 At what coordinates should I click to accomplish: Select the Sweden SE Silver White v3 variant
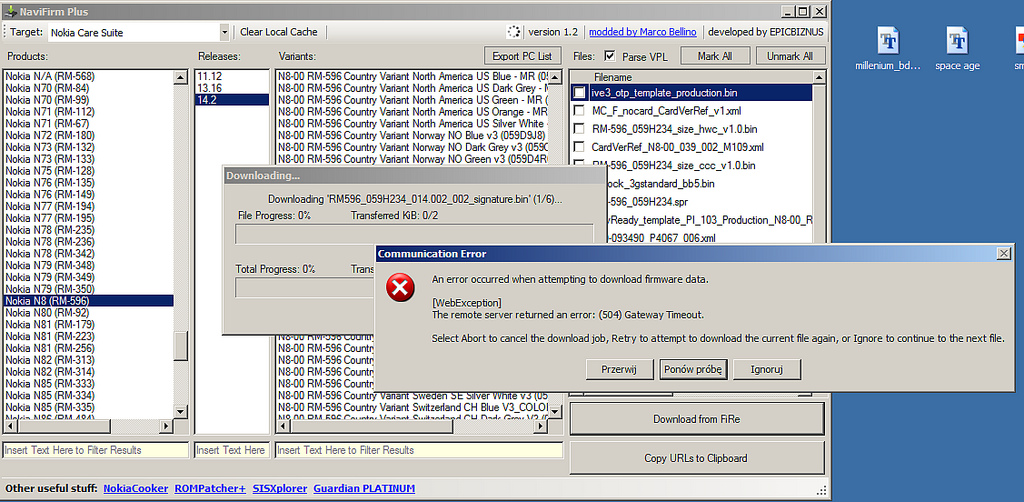click(x=412, y=396)
